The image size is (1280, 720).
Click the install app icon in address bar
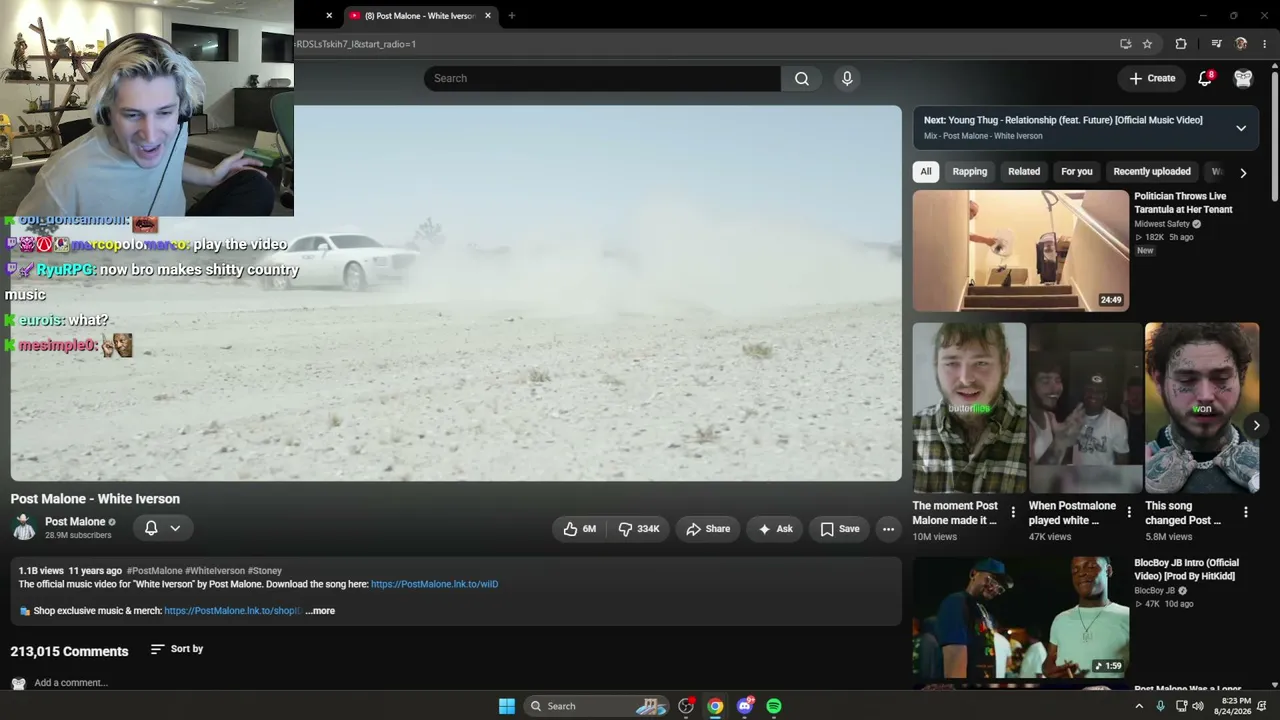pyautogui.click(x=1126, y=44)
